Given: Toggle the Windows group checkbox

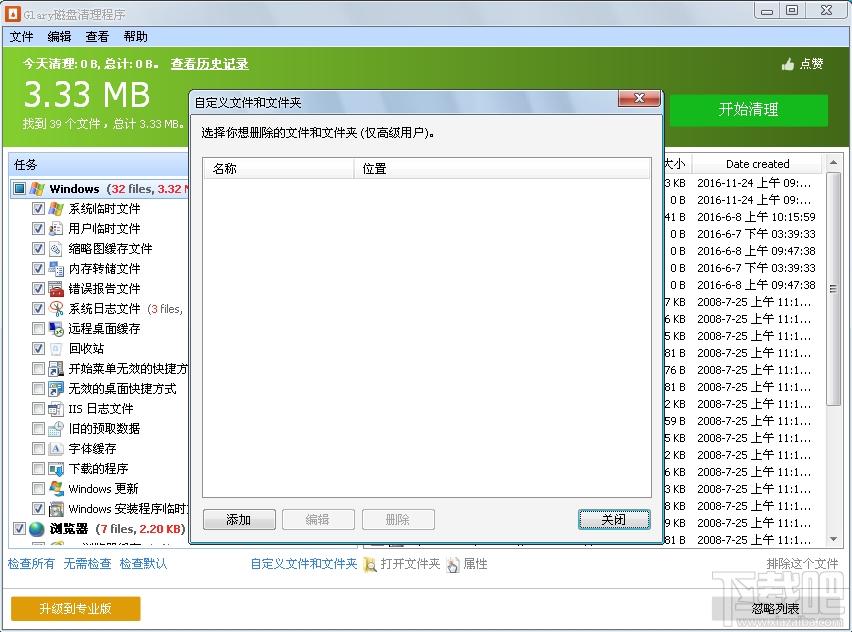Looking at the screenshot, I should point(20,189).
